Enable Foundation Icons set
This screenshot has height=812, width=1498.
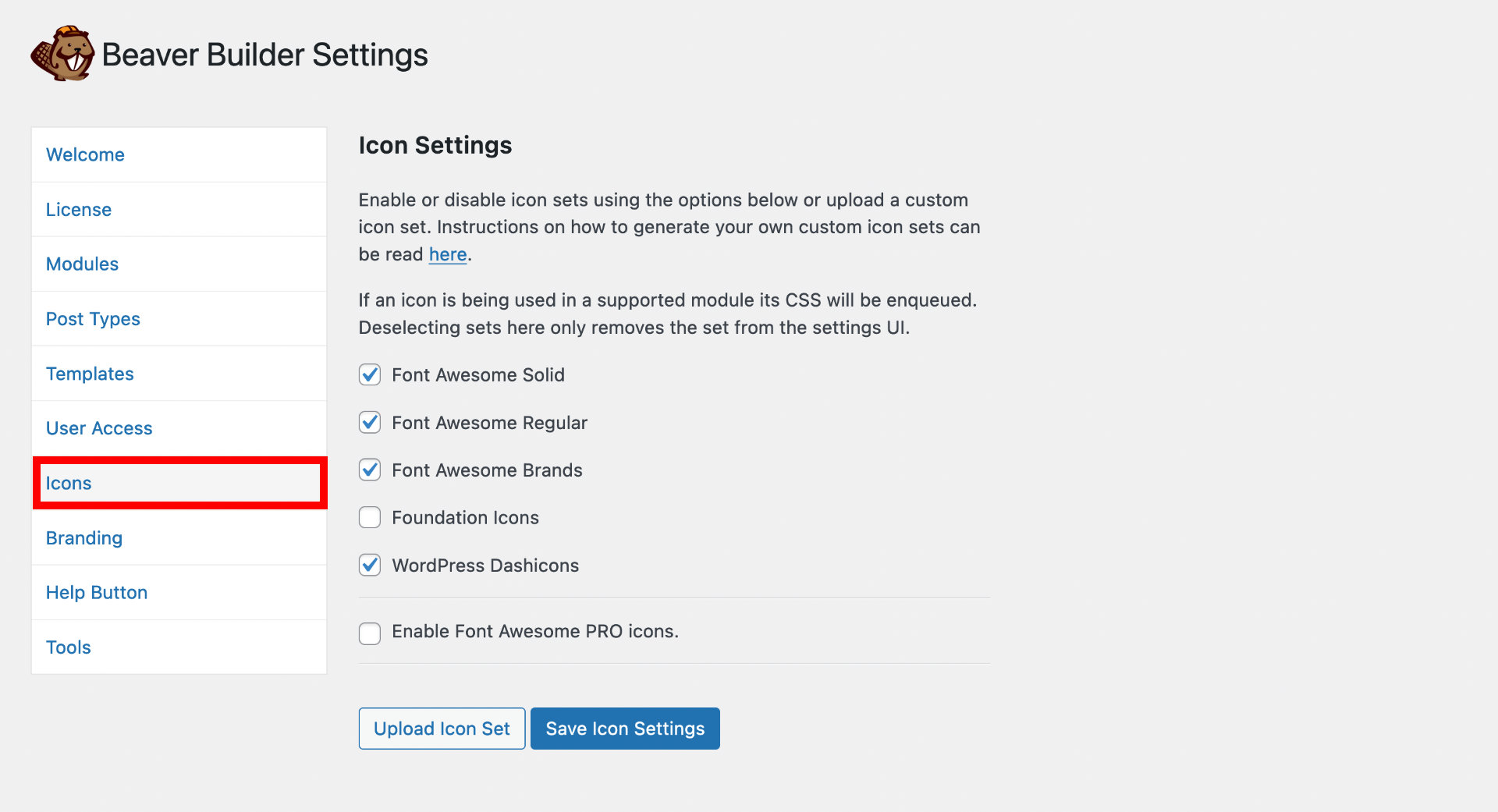[369, 517]
